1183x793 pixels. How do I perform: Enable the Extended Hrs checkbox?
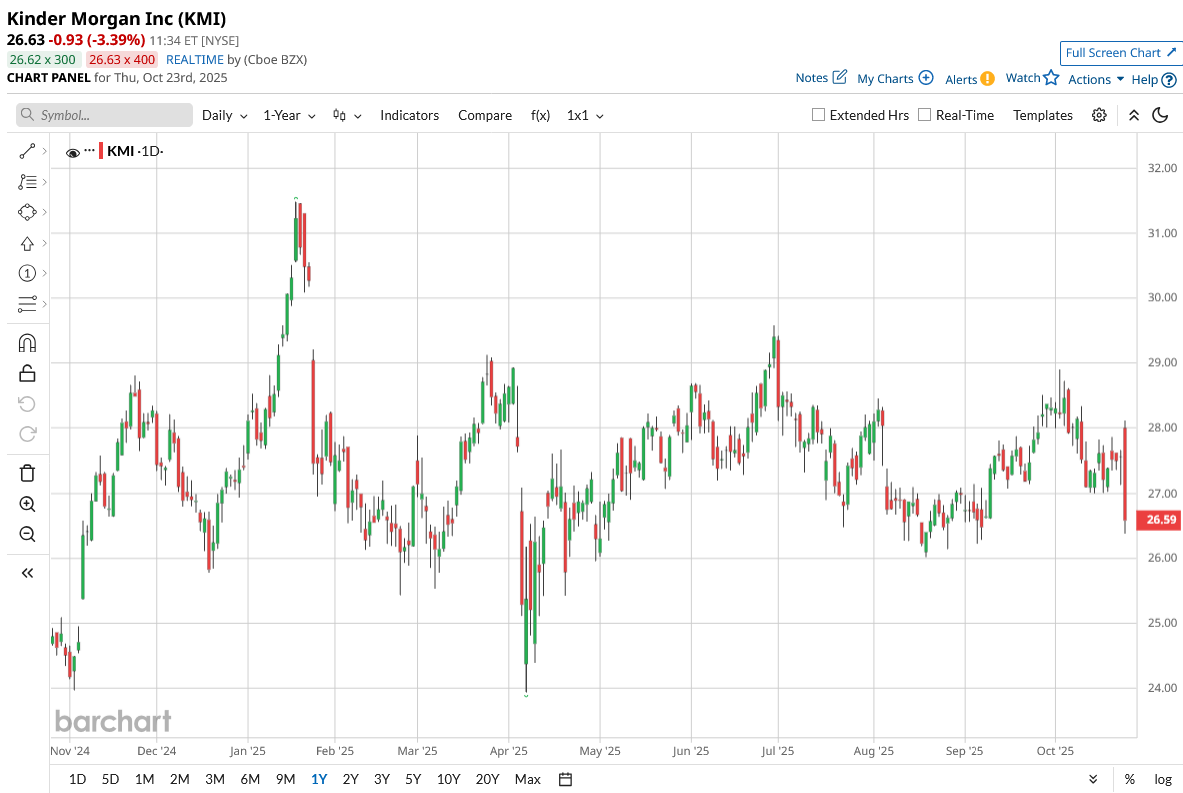(x=818, y=115)
